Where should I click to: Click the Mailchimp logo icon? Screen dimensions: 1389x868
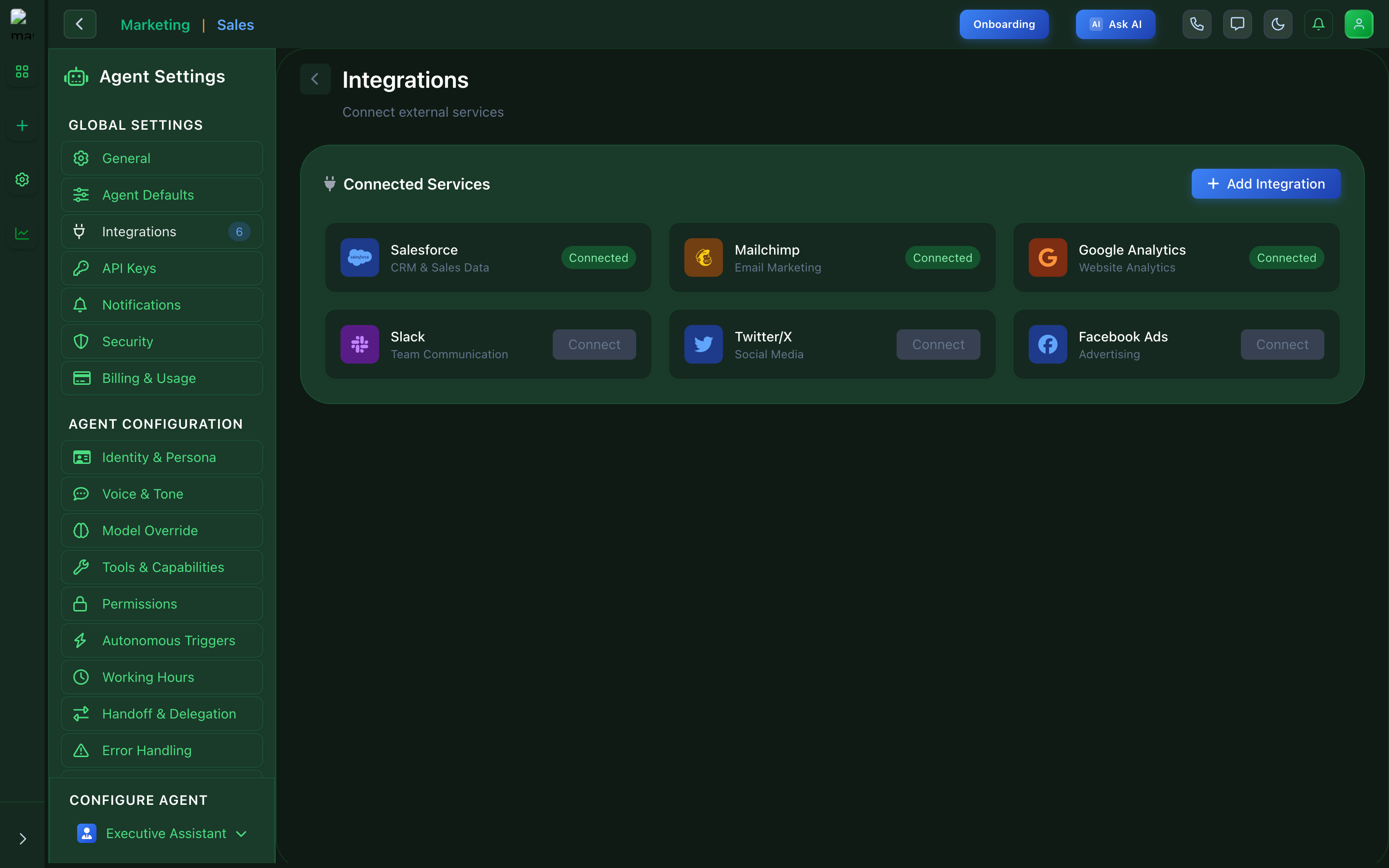(x=703, y=258)
